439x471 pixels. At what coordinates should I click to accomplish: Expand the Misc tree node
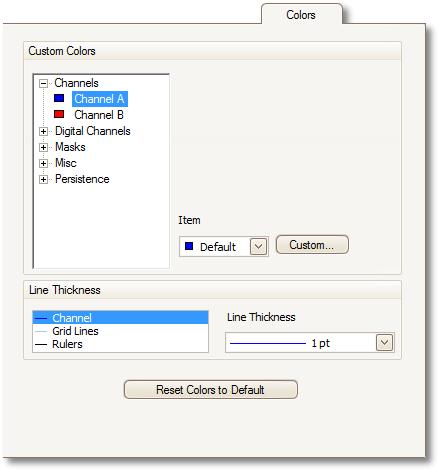pos(43,163)
